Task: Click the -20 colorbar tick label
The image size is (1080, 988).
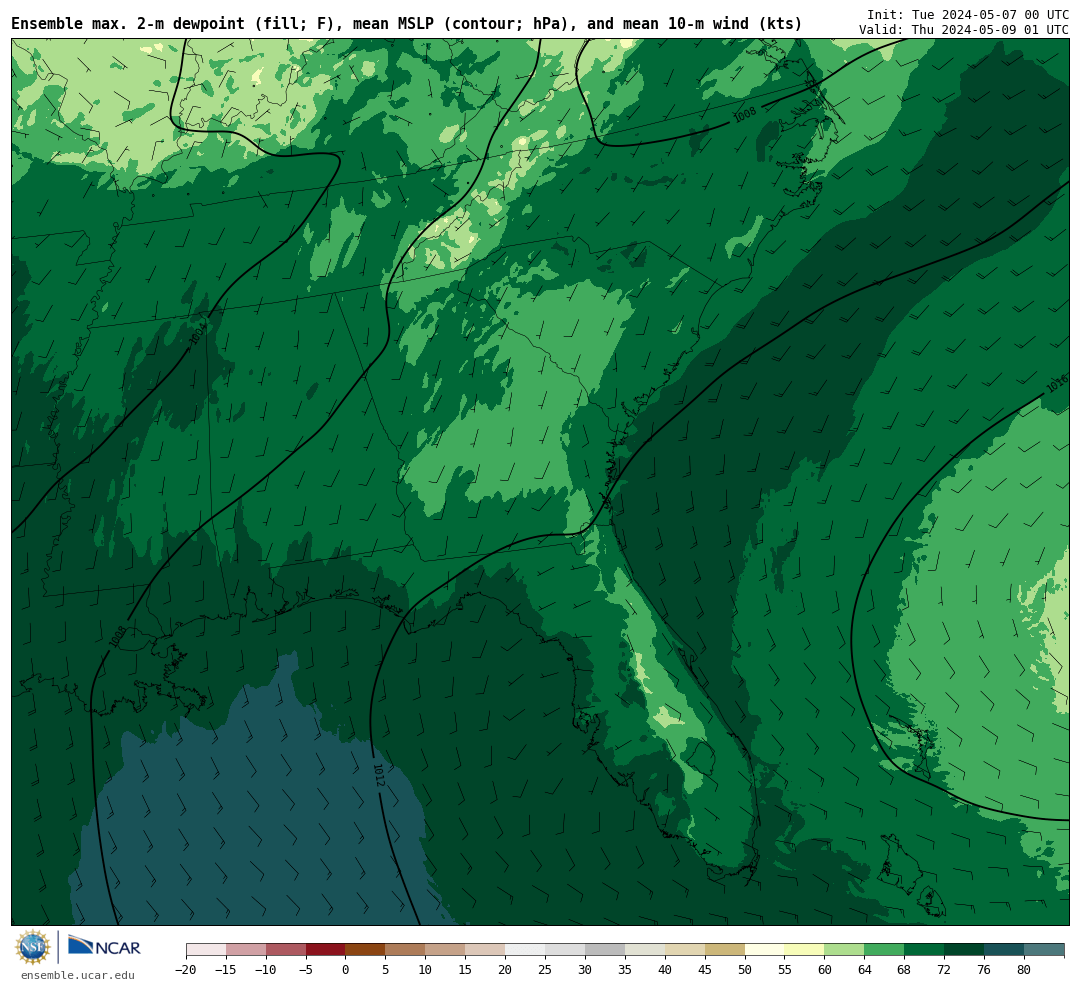Action: (x=186, y=969)
